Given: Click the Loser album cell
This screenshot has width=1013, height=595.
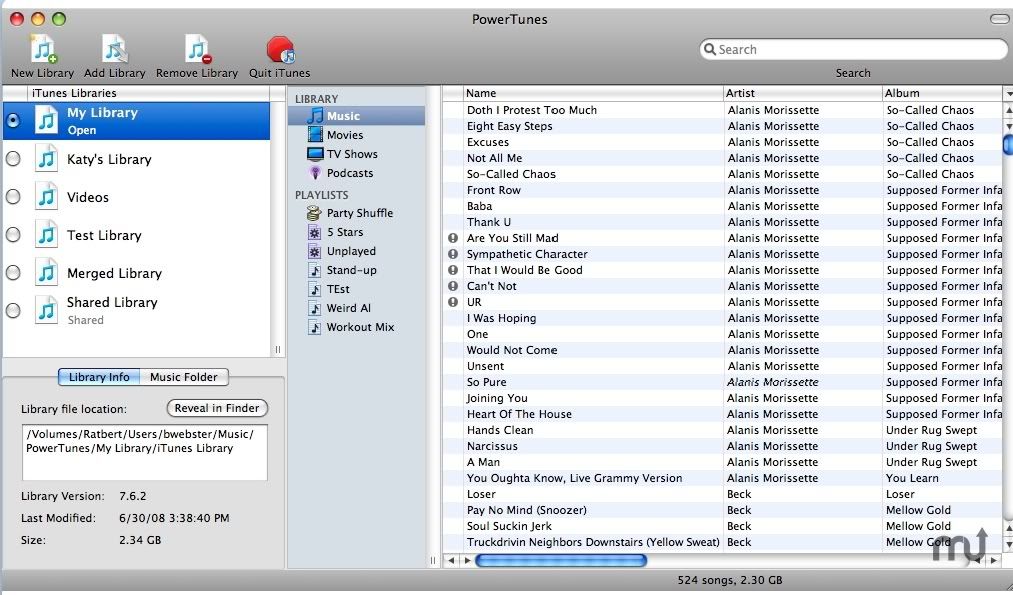Looking at the screenshot, I should pos(900,494).
